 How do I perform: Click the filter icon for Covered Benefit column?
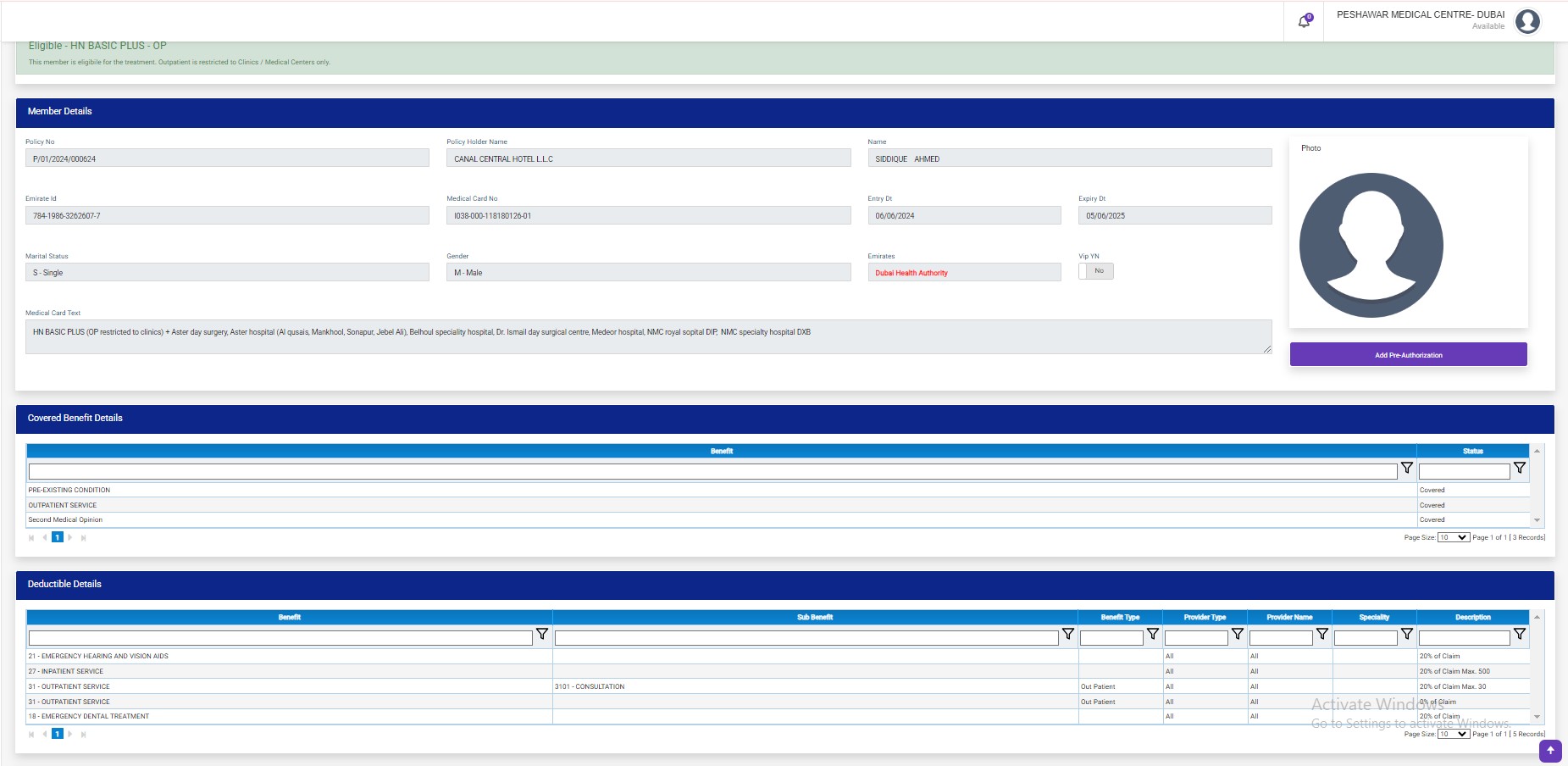1406,469
